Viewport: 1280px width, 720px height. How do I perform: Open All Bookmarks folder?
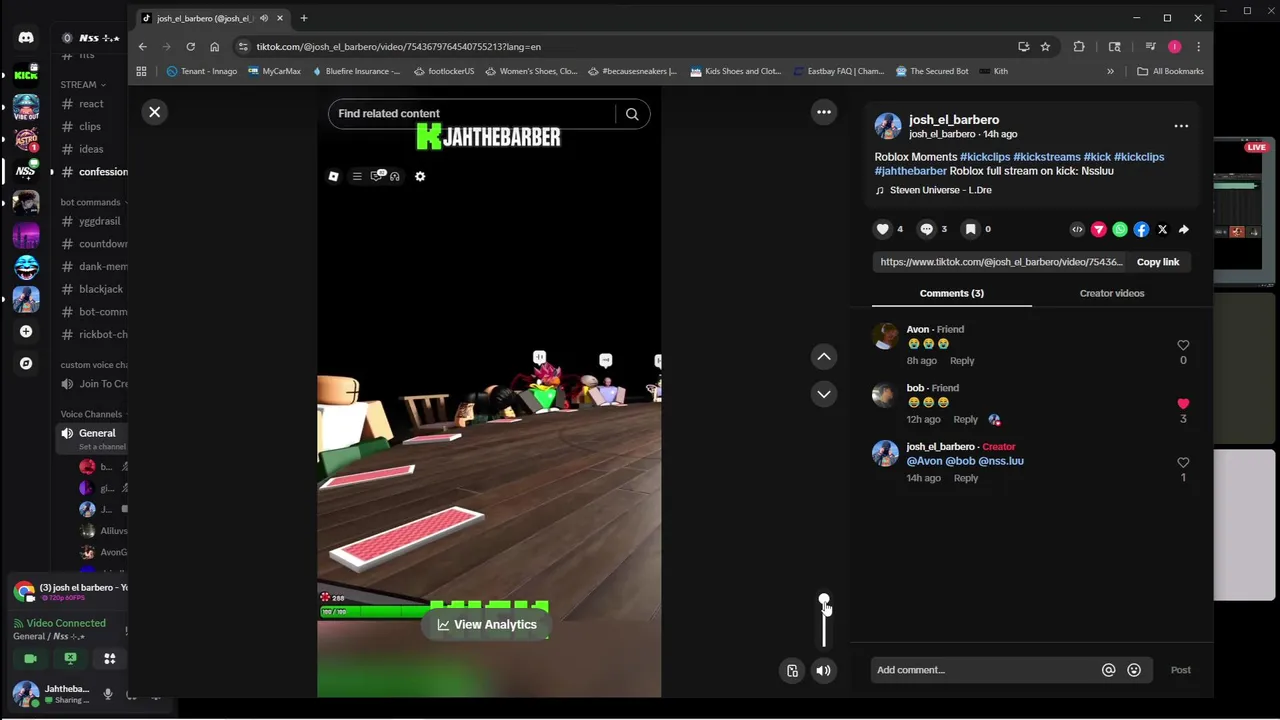point(1170,71)
